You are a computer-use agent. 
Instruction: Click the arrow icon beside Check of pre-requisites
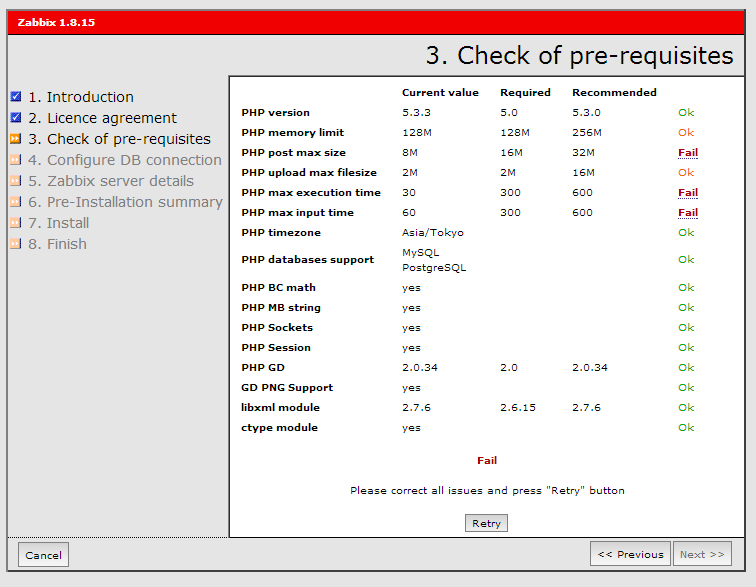click(x=15, y=139)
